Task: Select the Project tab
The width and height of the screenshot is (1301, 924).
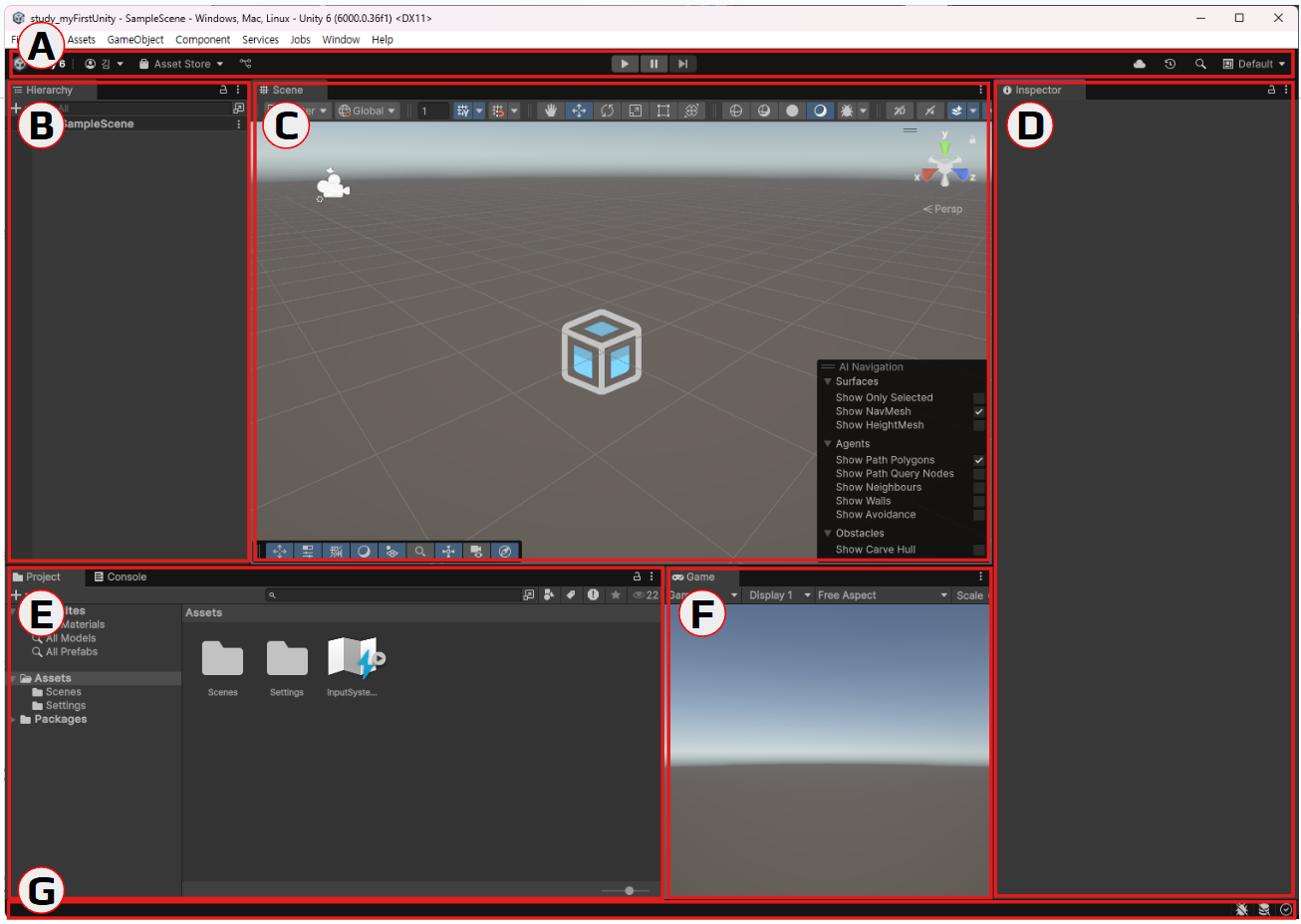Action: [36, 577]
